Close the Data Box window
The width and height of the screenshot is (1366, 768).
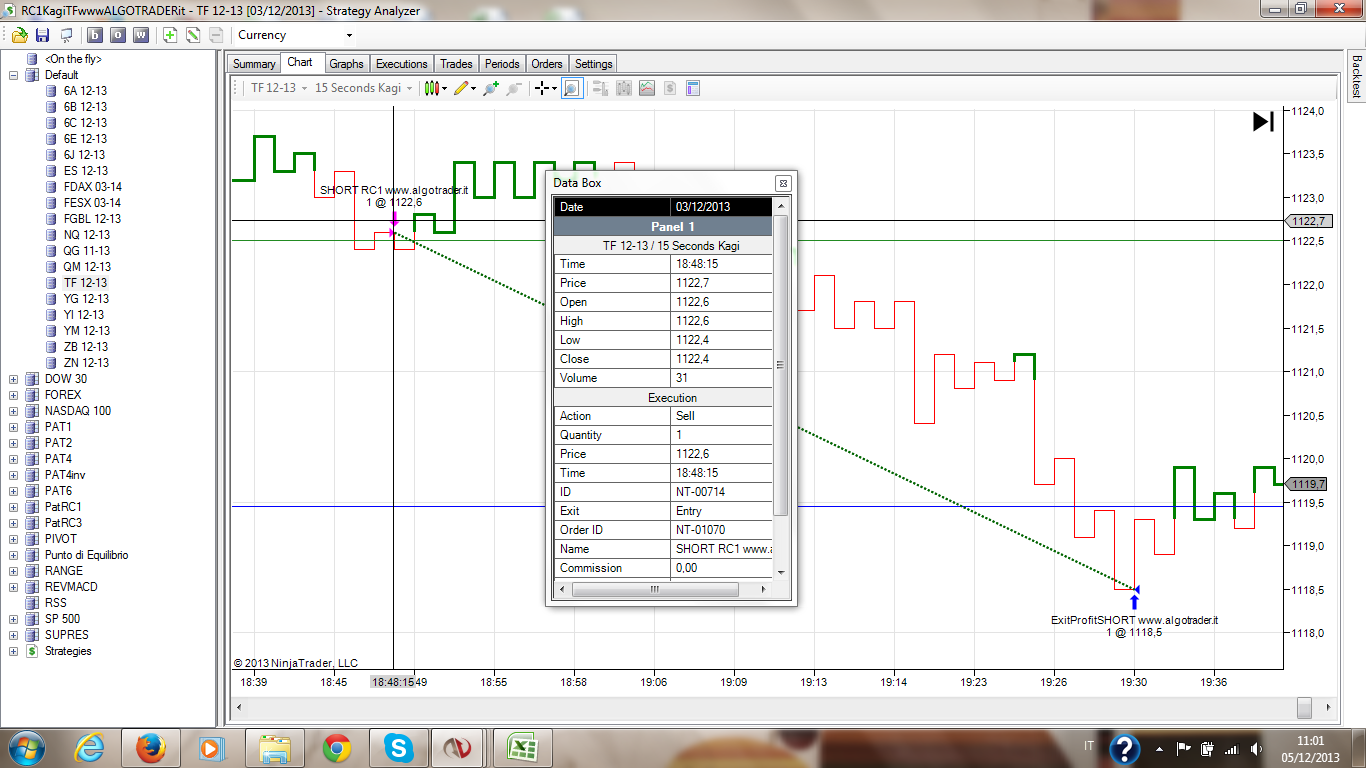pyautogui.click(x=783, y=183)
